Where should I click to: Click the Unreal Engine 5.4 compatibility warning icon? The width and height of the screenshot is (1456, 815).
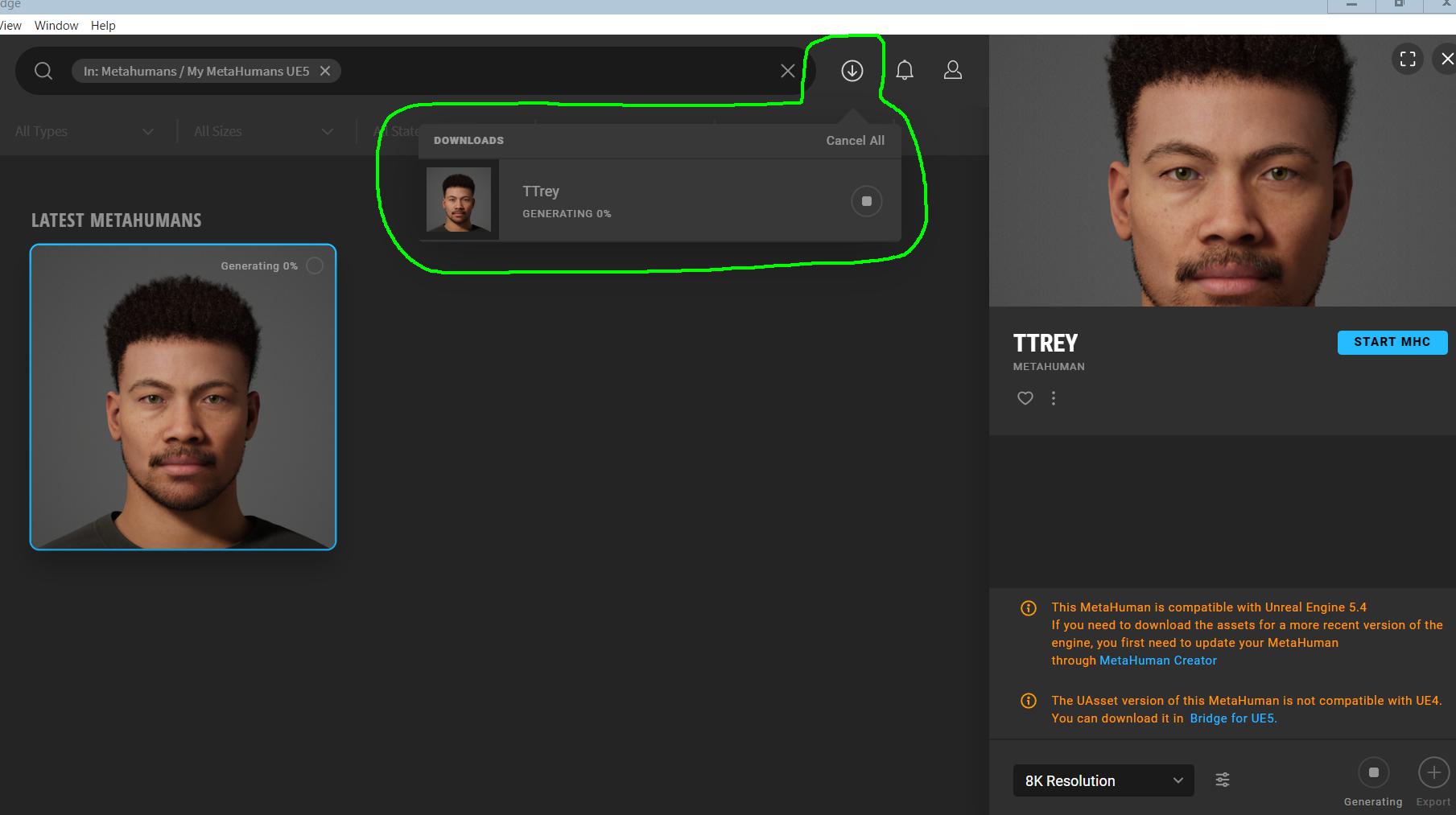[1029, 608]
